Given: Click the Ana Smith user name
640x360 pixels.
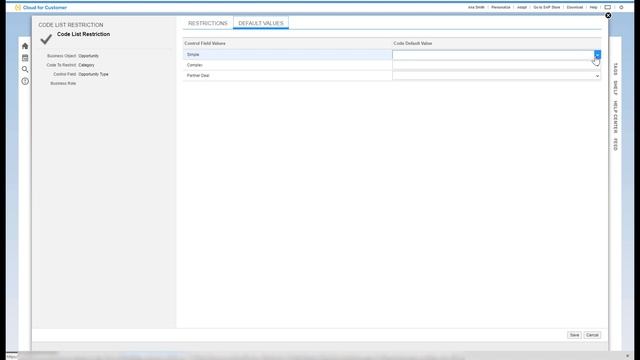Looking at the screenshot, I should pyautogui.click(x=476, y=7).
